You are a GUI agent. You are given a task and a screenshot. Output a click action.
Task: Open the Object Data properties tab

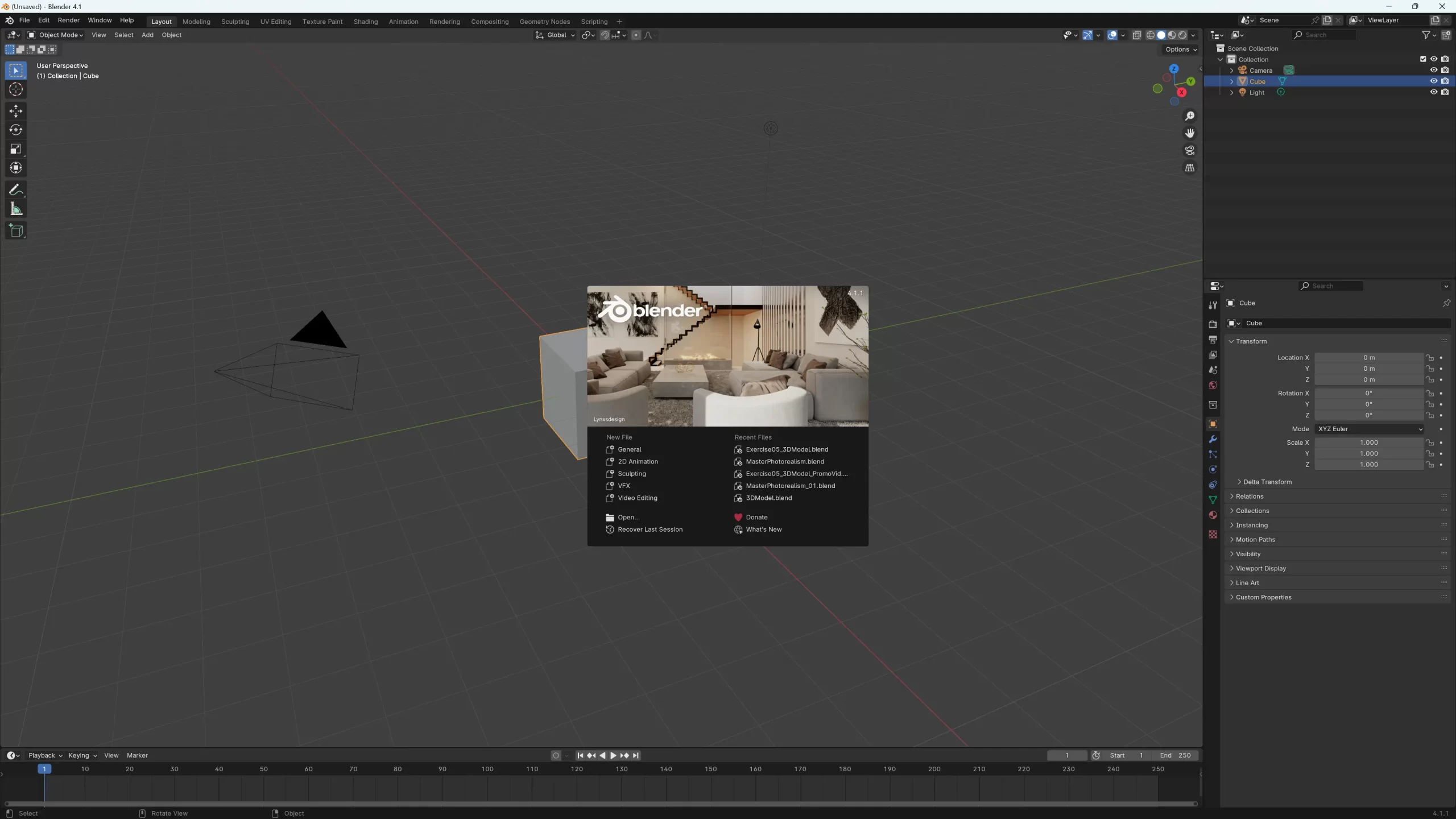pos(1213,500)
